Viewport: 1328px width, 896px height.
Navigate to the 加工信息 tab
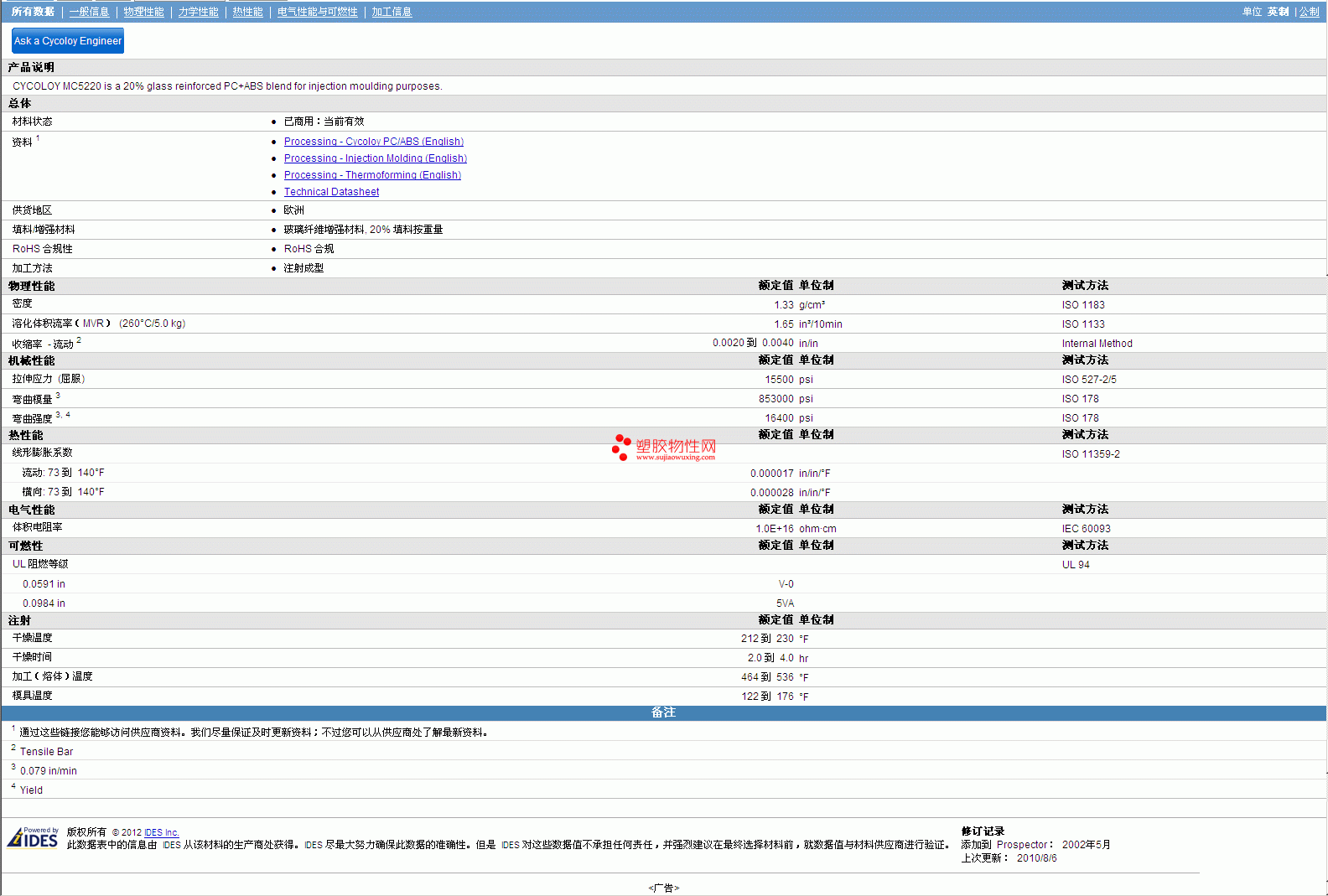coord(392,12)
